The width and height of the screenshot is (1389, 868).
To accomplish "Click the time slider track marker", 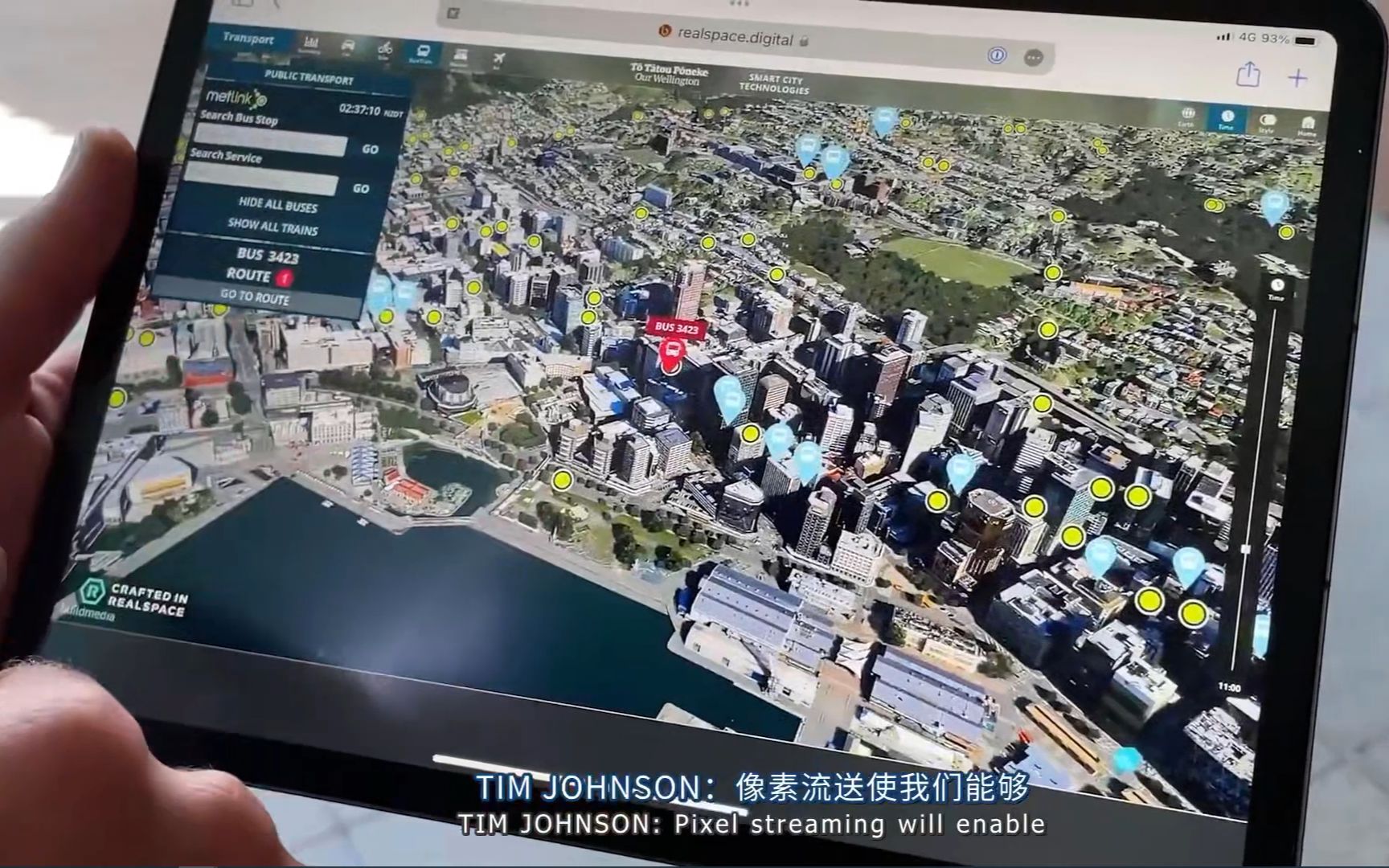I will pos(1245,549).
